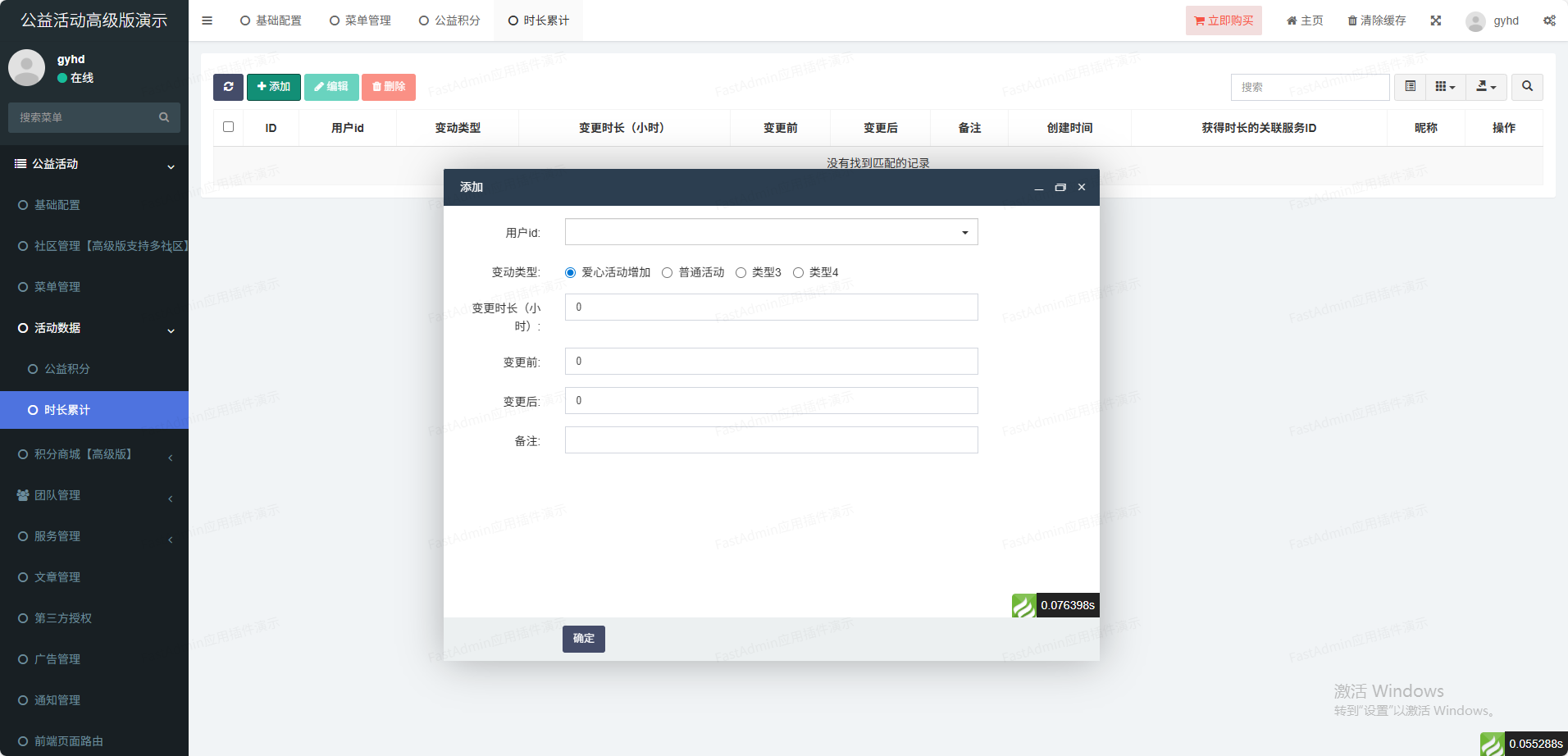Click the 备注 input field
Viewport: 1568px width, 756px height.
[x=771, y=440]
